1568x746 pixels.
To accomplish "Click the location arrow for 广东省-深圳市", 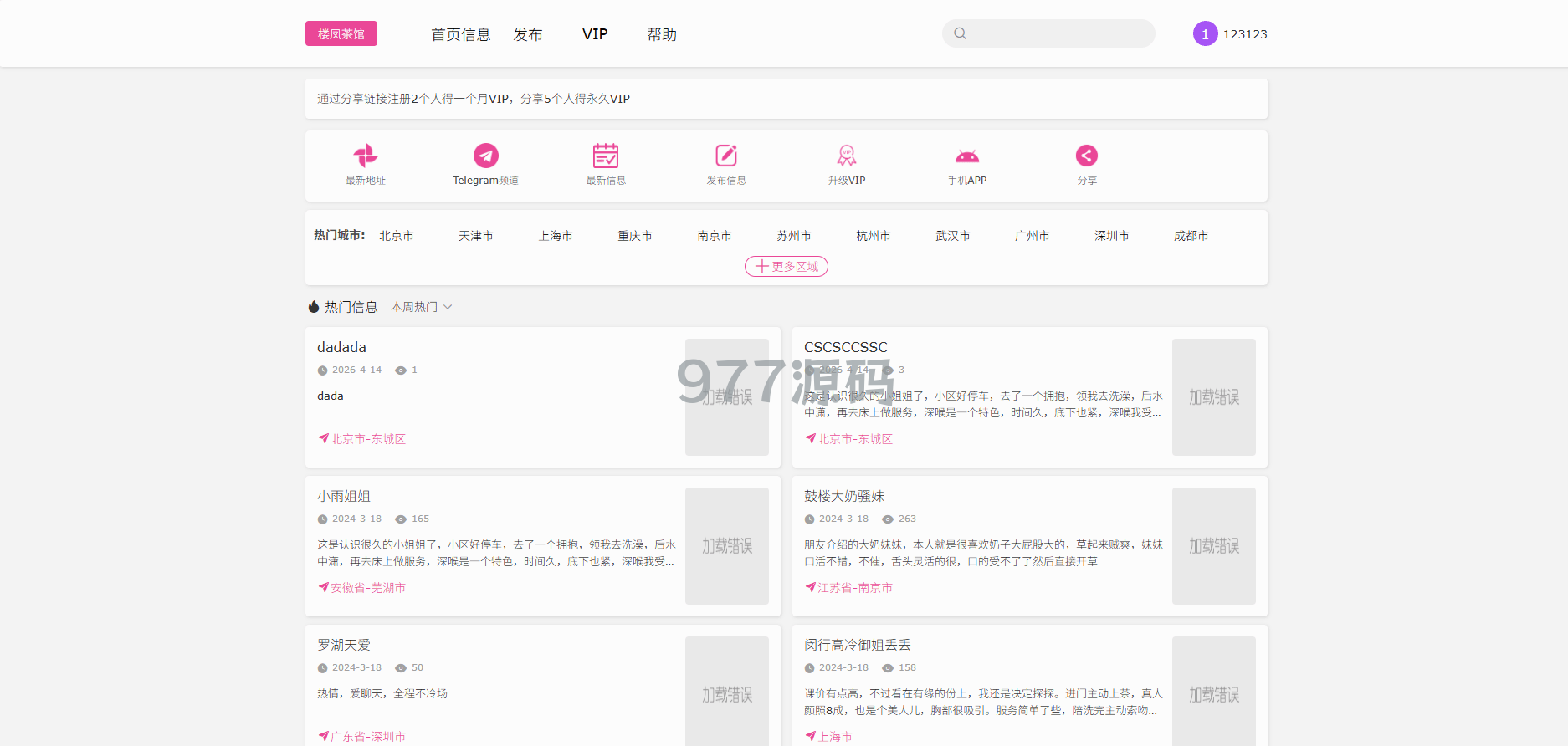I will point(323,736).
